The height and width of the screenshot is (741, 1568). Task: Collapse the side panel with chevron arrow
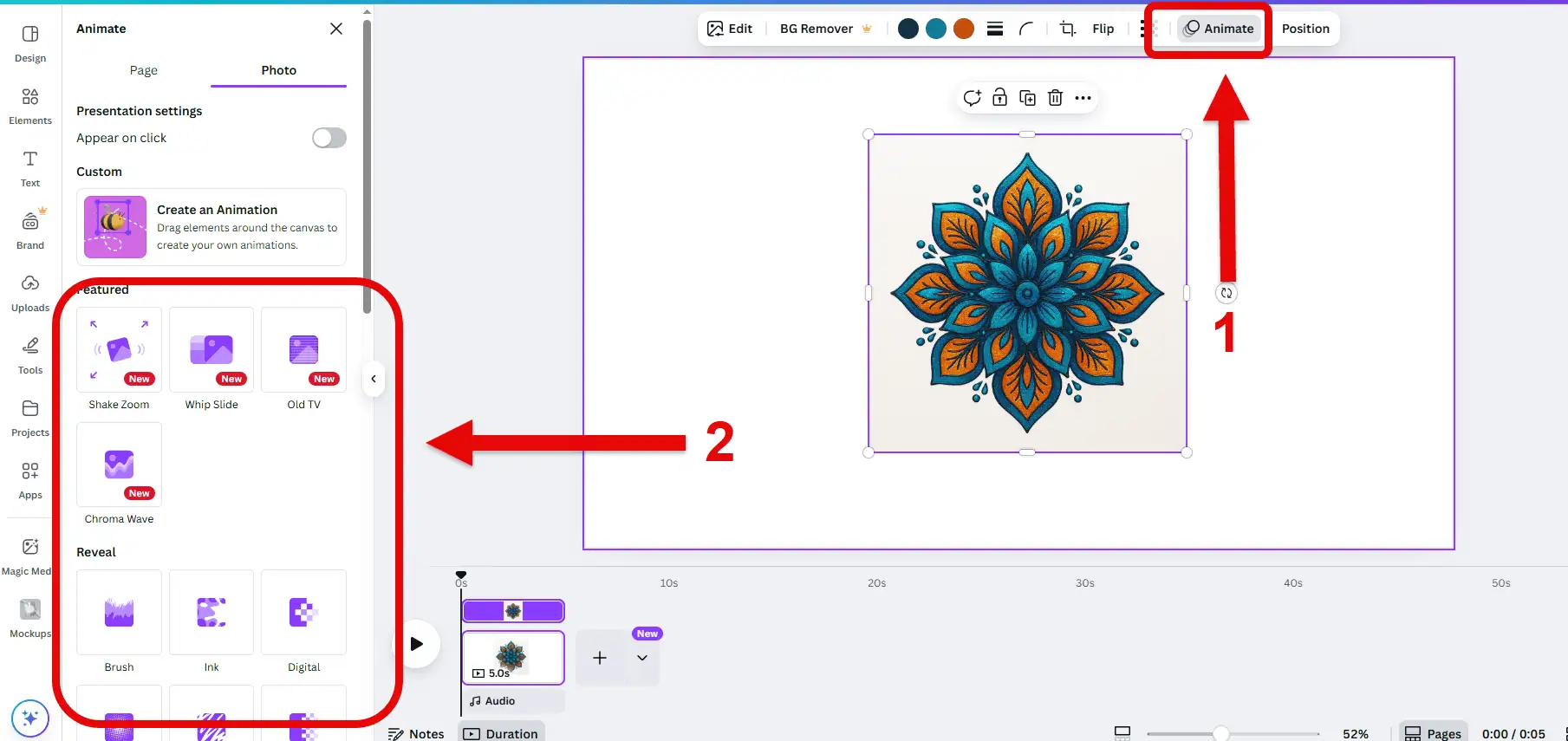click(374, 379)
